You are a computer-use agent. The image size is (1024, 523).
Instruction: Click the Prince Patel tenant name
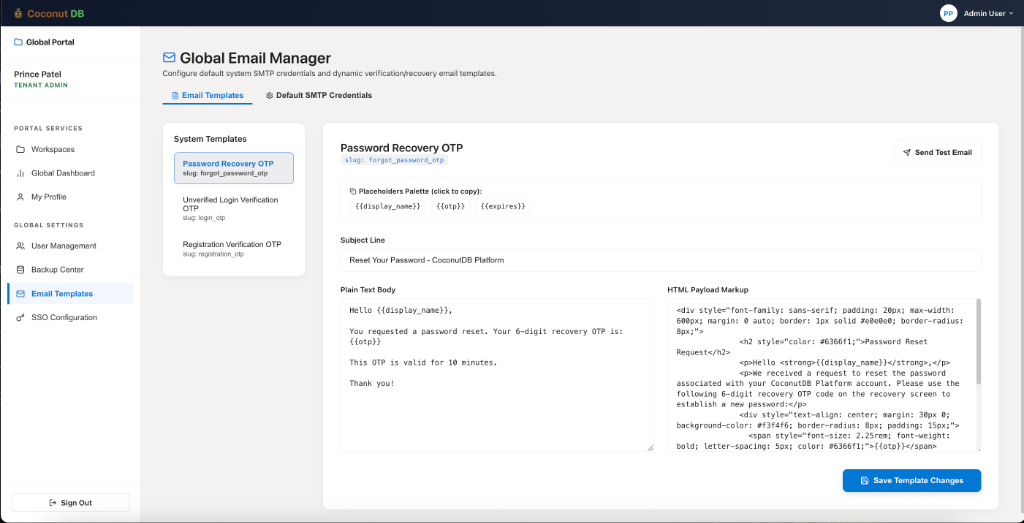tap(38, 74)
